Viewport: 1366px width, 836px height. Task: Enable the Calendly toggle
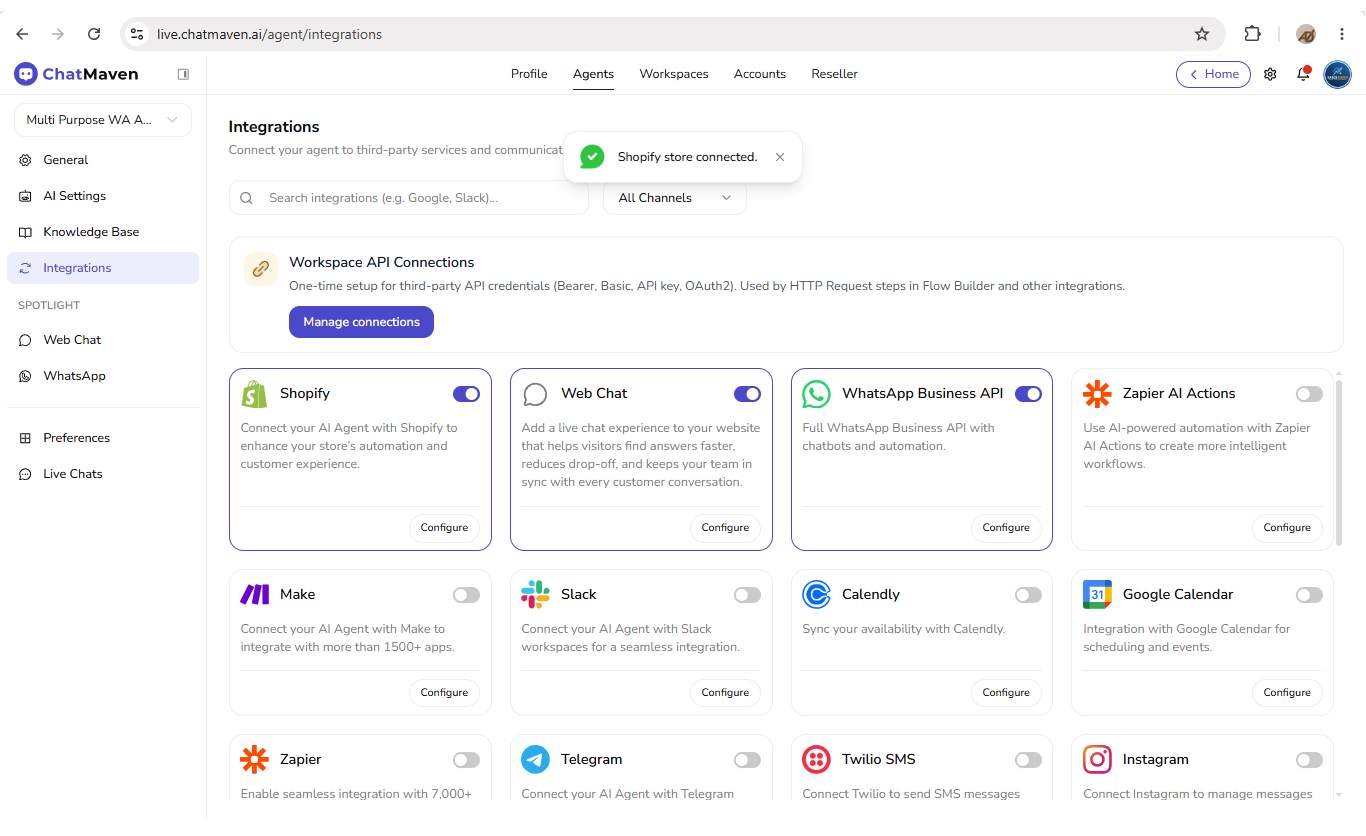[x=1028, y=595]
